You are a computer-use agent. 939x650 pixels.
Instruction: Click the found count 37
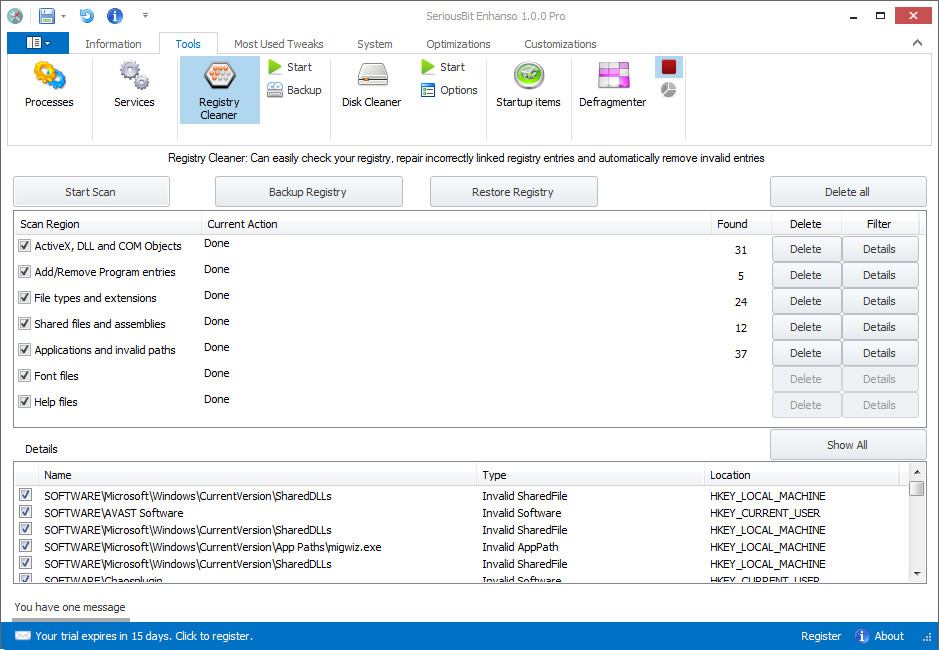(x=741, y=354)
